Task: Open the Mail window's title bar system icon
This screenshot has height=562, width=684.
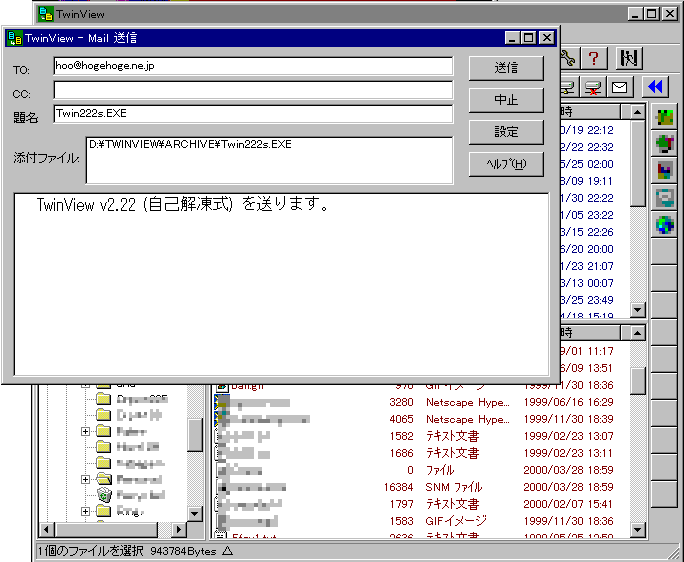Action: pos(15,38)
